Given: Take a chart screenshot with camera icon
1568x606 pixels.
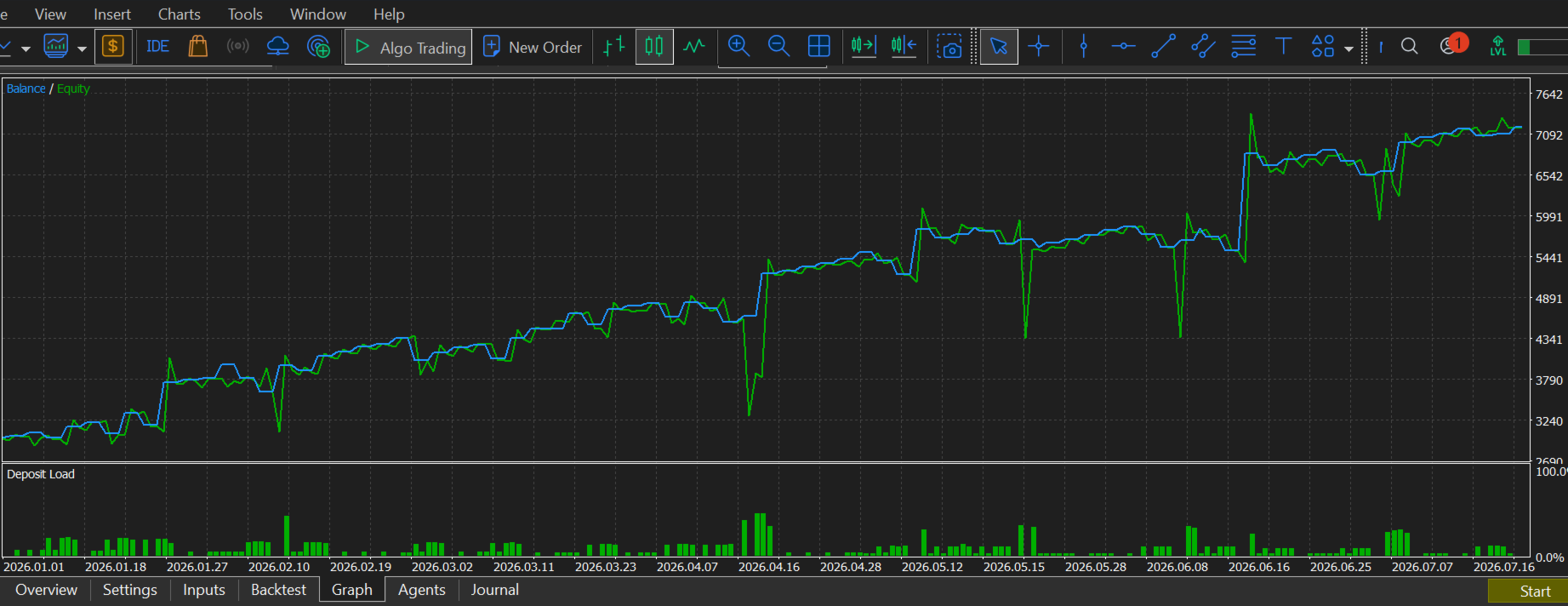Looking at the screenshot, I should [x=949, y=47].
